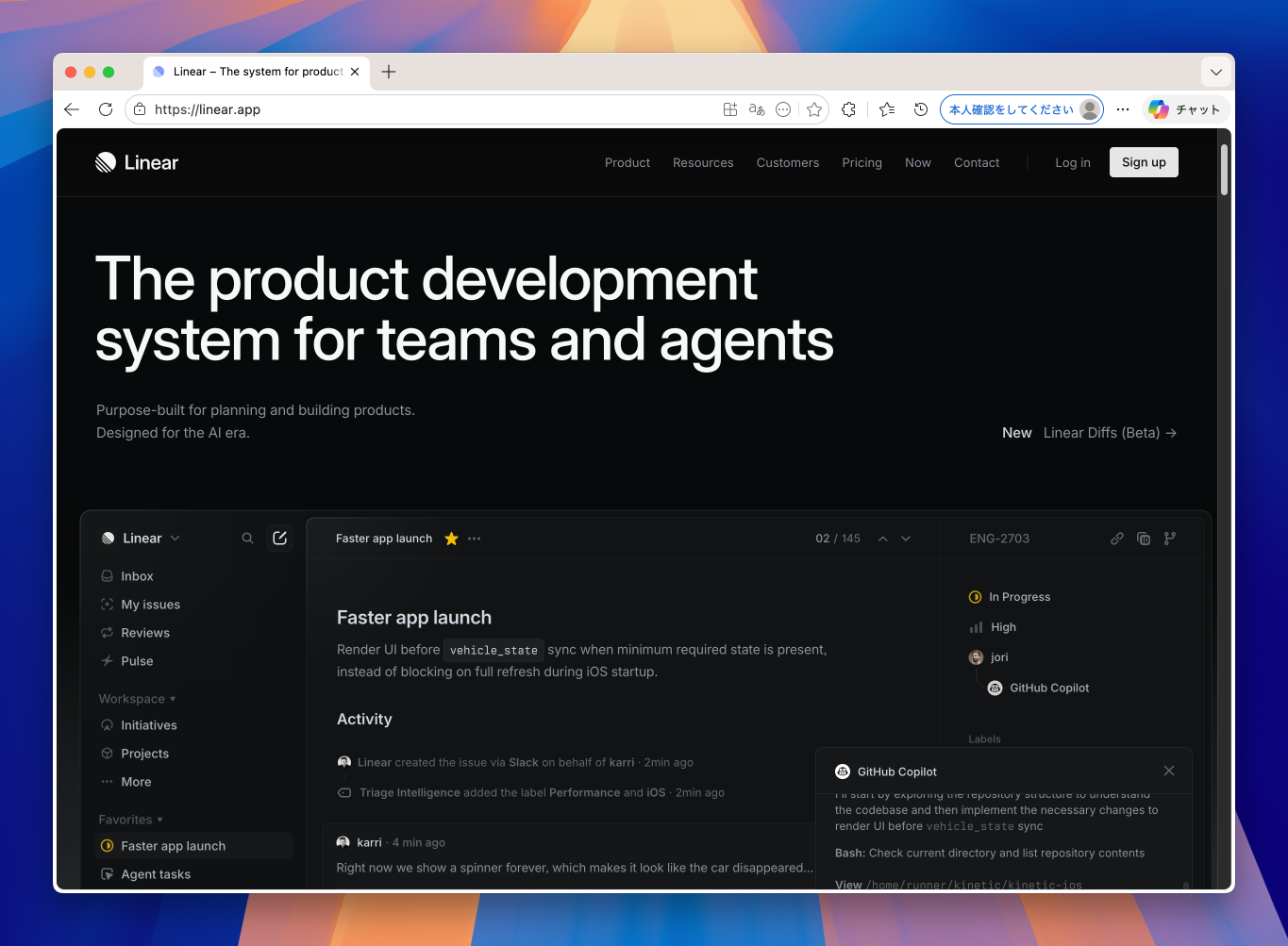
Task: Click the translate page icon in address bar
Action: (x=757, y=109)
